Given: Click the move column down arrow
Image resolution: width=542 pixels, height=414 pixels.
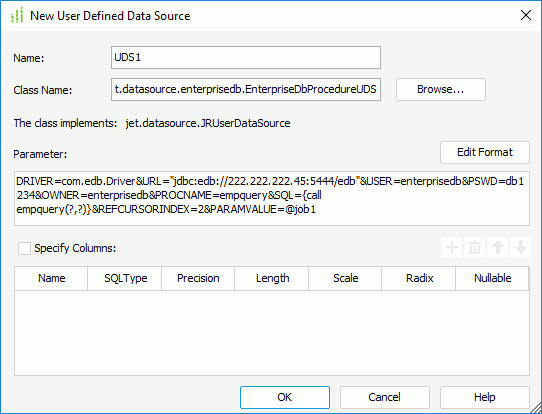Looking at the screenshot, I should (521, 247).
